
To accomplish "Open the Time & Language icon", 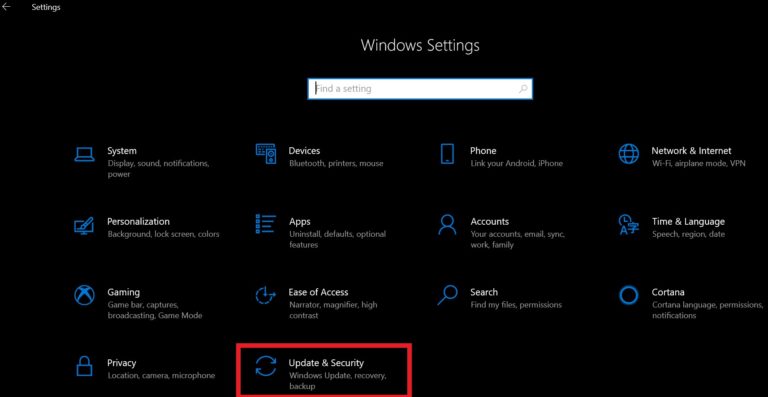I will (x=628, y=225).
